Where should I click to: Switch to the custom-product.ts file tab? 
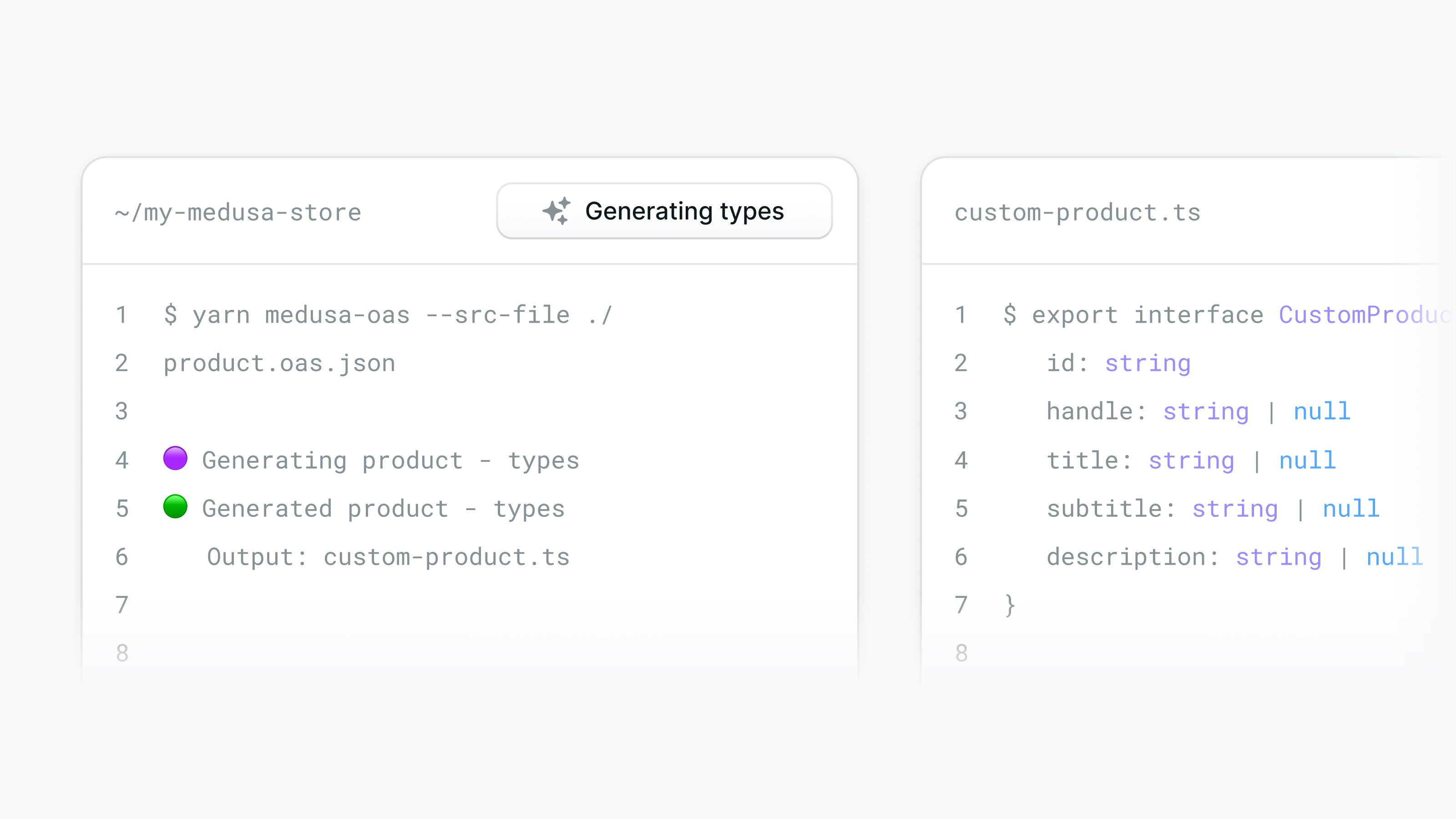click(x=1077, y=212)
